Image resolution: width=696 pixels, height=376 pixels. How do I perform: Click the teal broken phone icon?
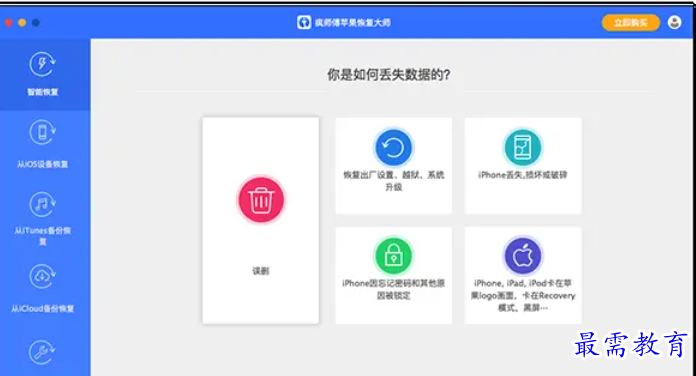pos(523,147)
